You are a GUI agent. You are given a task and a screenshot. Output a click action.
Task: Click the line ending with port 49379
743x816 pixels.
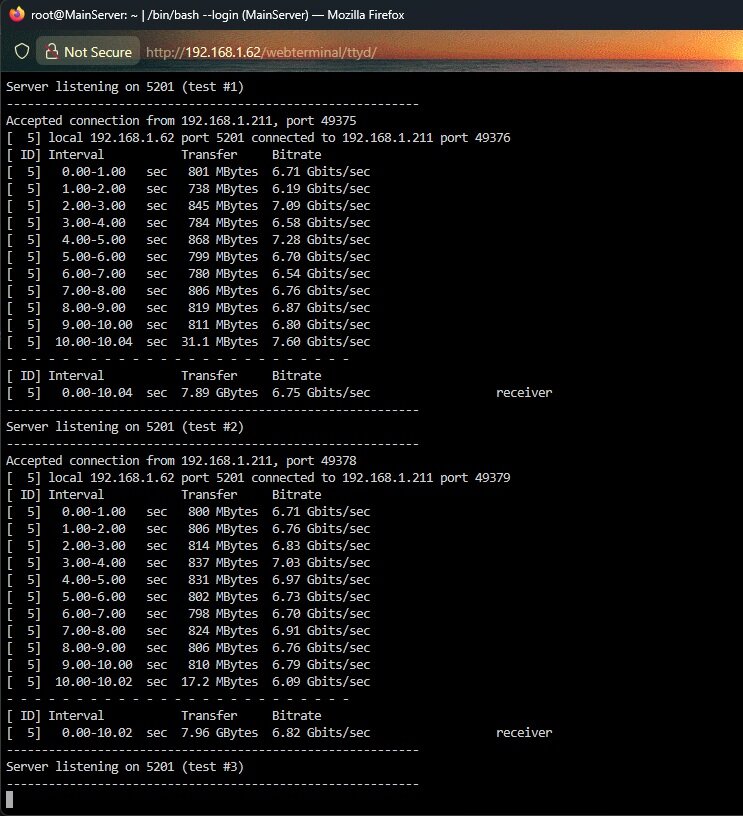pyautogui.click(x=258, y=478)
